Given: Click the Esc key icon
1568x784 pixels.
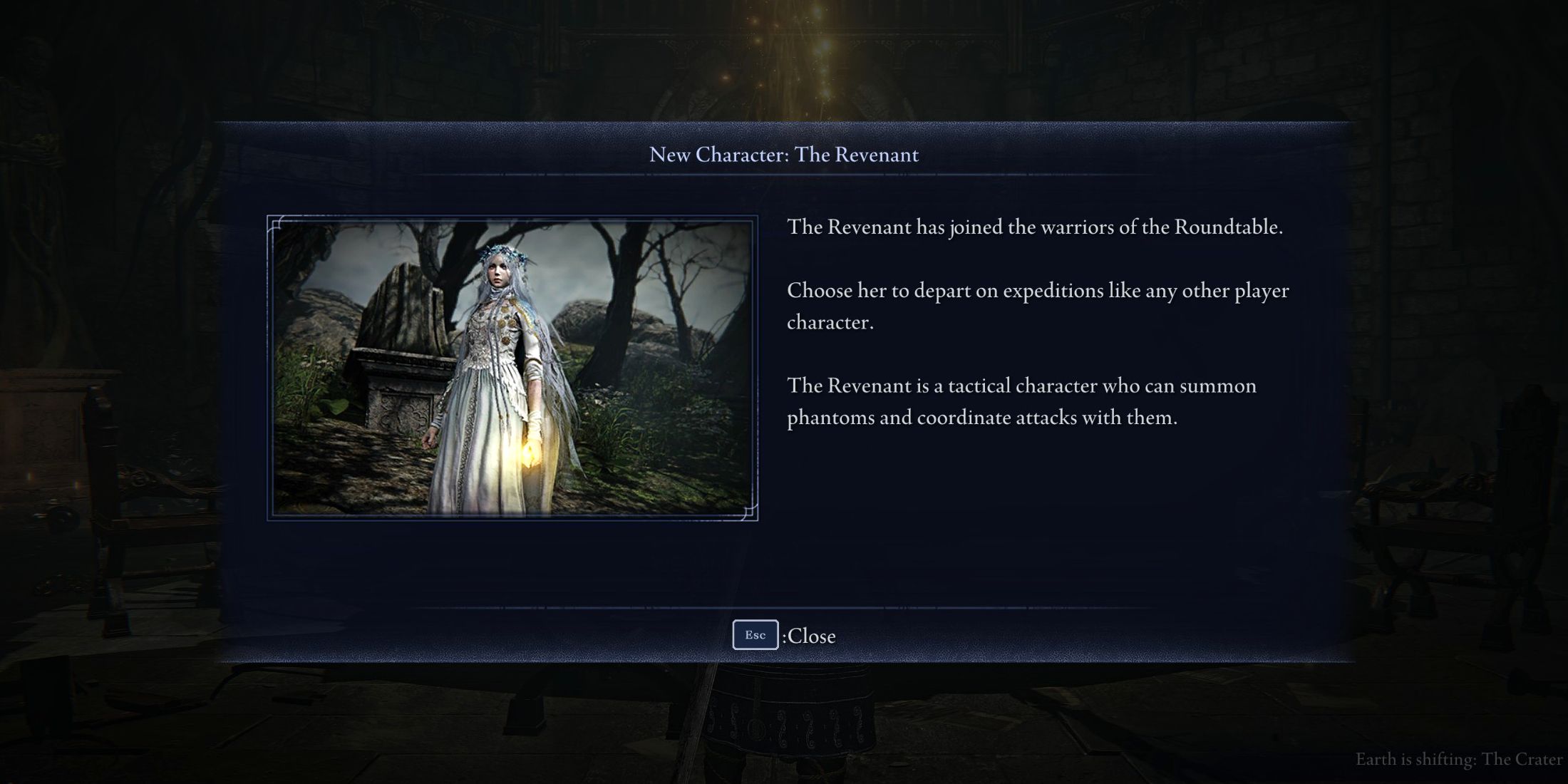Looking at the screenshot, I should [x=755, y=635].
